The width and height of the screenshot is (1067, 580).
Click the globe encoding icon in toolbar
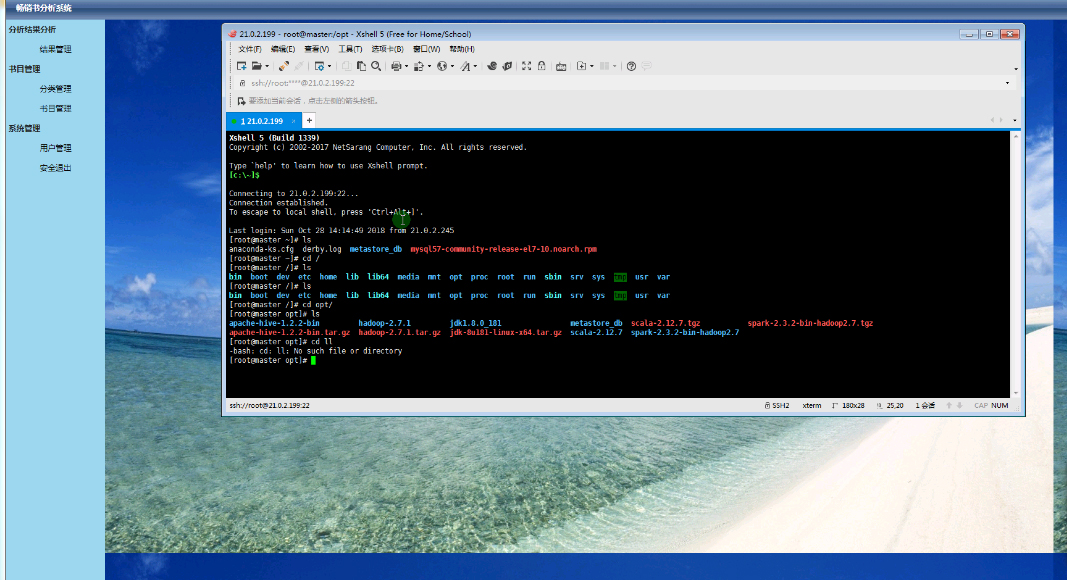[441, 66]
